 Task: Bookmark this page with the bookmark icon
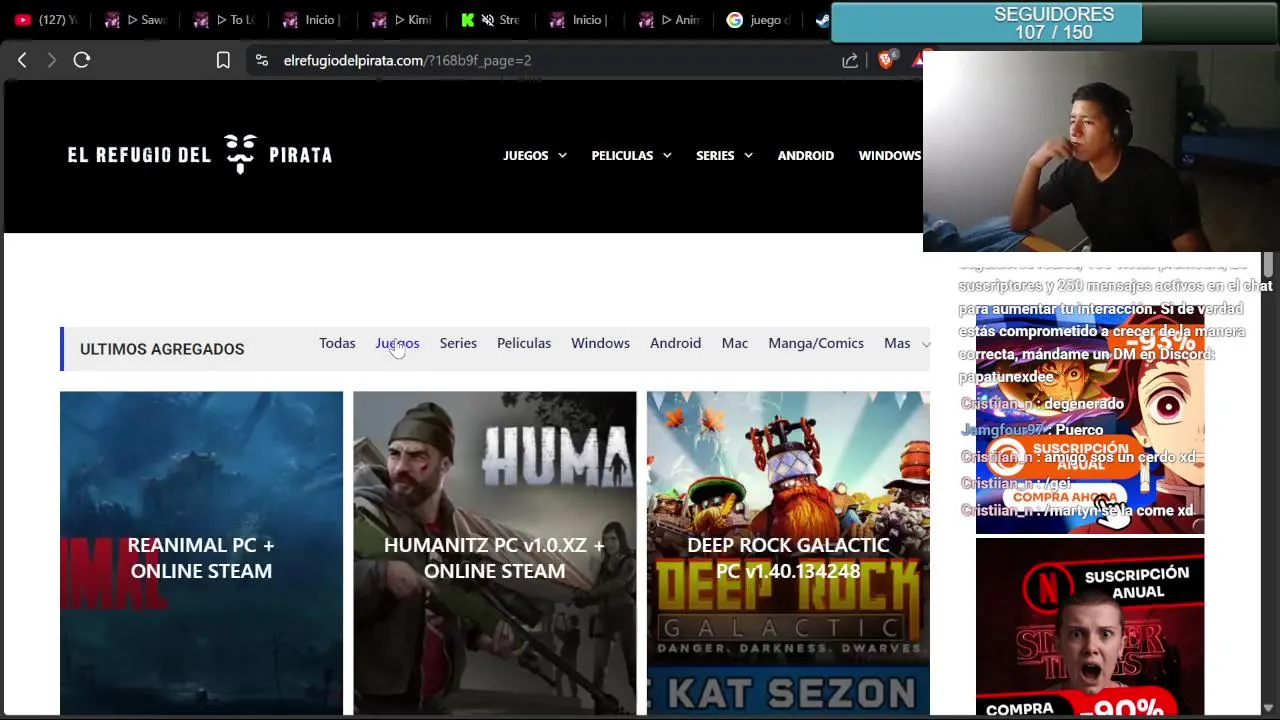(x=223, y=60)
